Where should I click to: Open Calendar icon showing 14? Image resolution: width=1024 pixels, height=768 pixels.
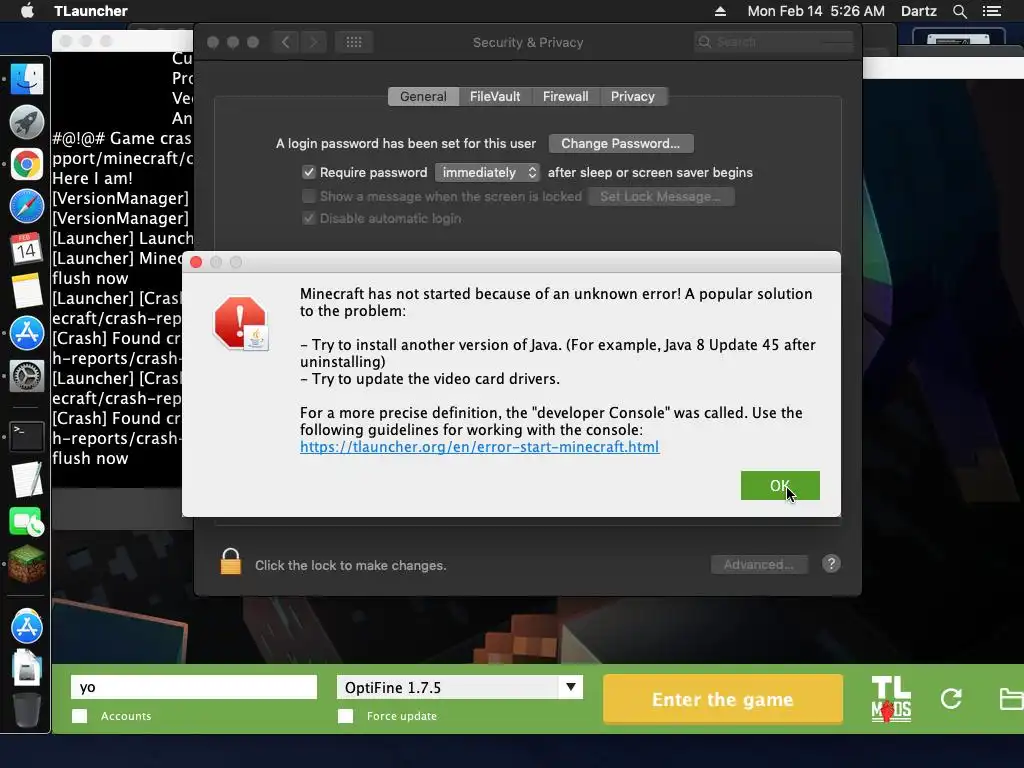[x=27, y=249]
